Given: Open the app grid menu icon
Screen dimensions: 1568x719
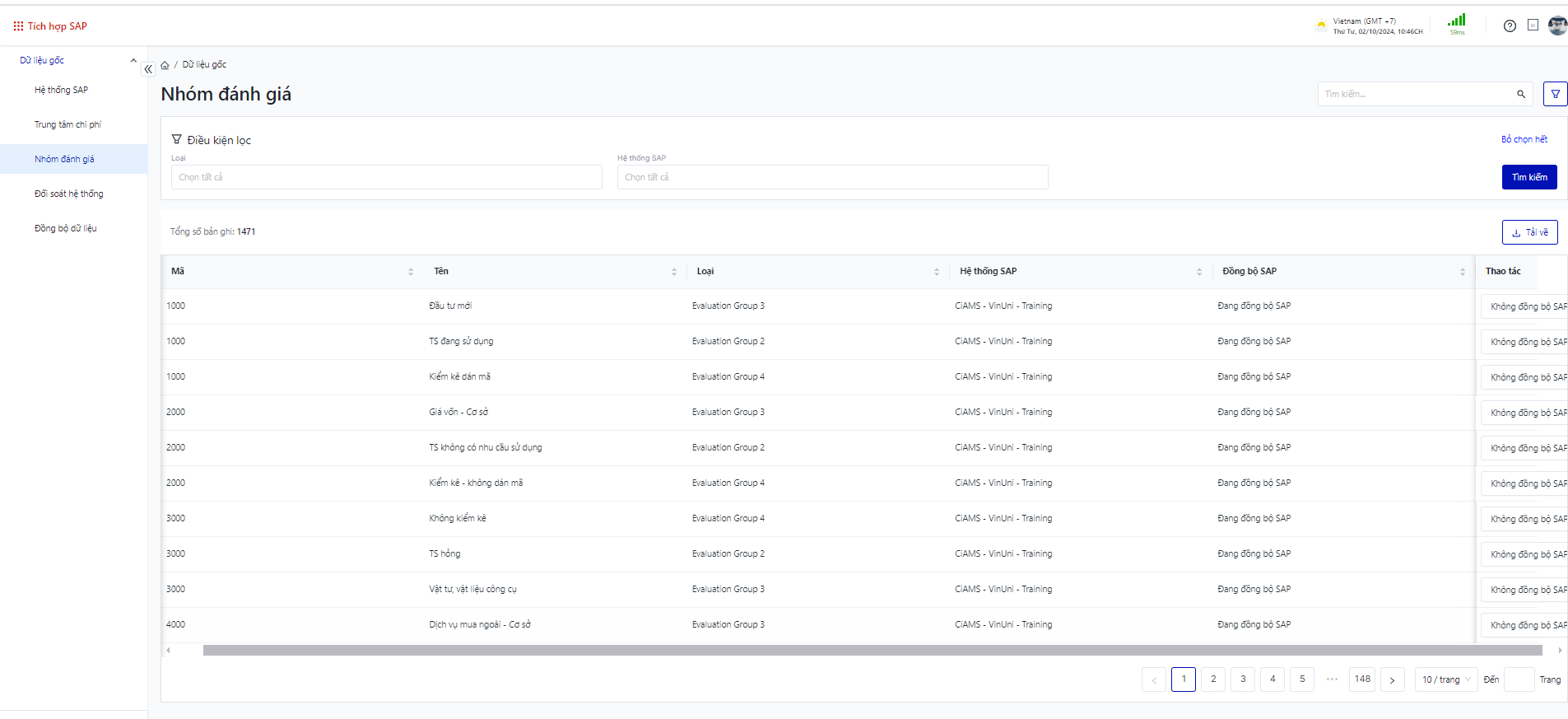Looking at the screenshot, I should pyautogui.click(x=18, y=26).
